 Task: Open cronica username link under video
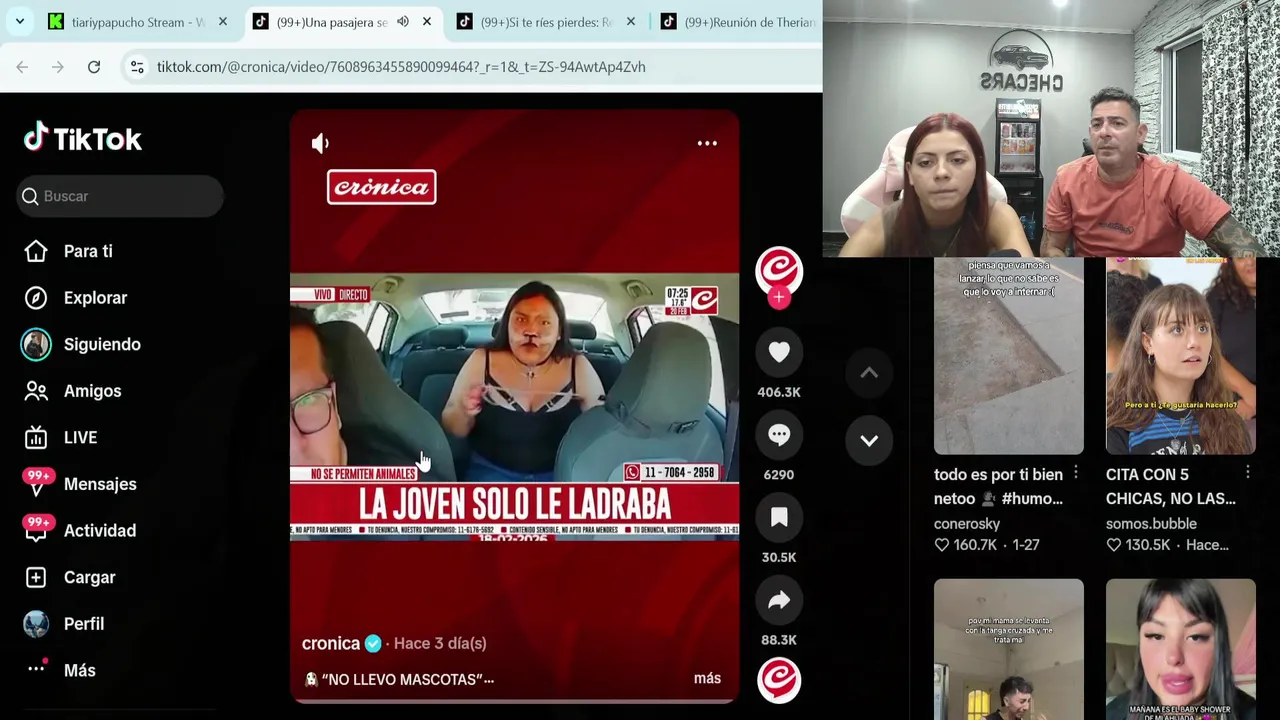coord(331,643)
